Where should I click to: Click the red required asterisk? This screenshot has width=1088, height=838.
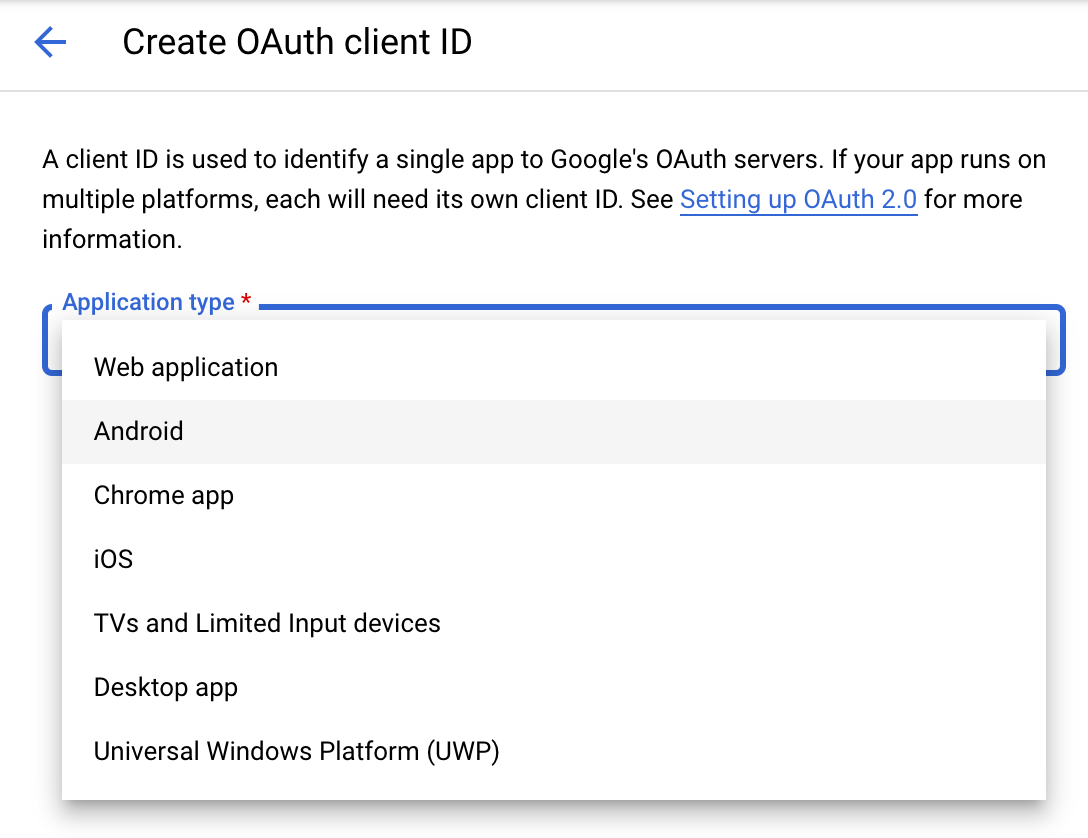246,300
